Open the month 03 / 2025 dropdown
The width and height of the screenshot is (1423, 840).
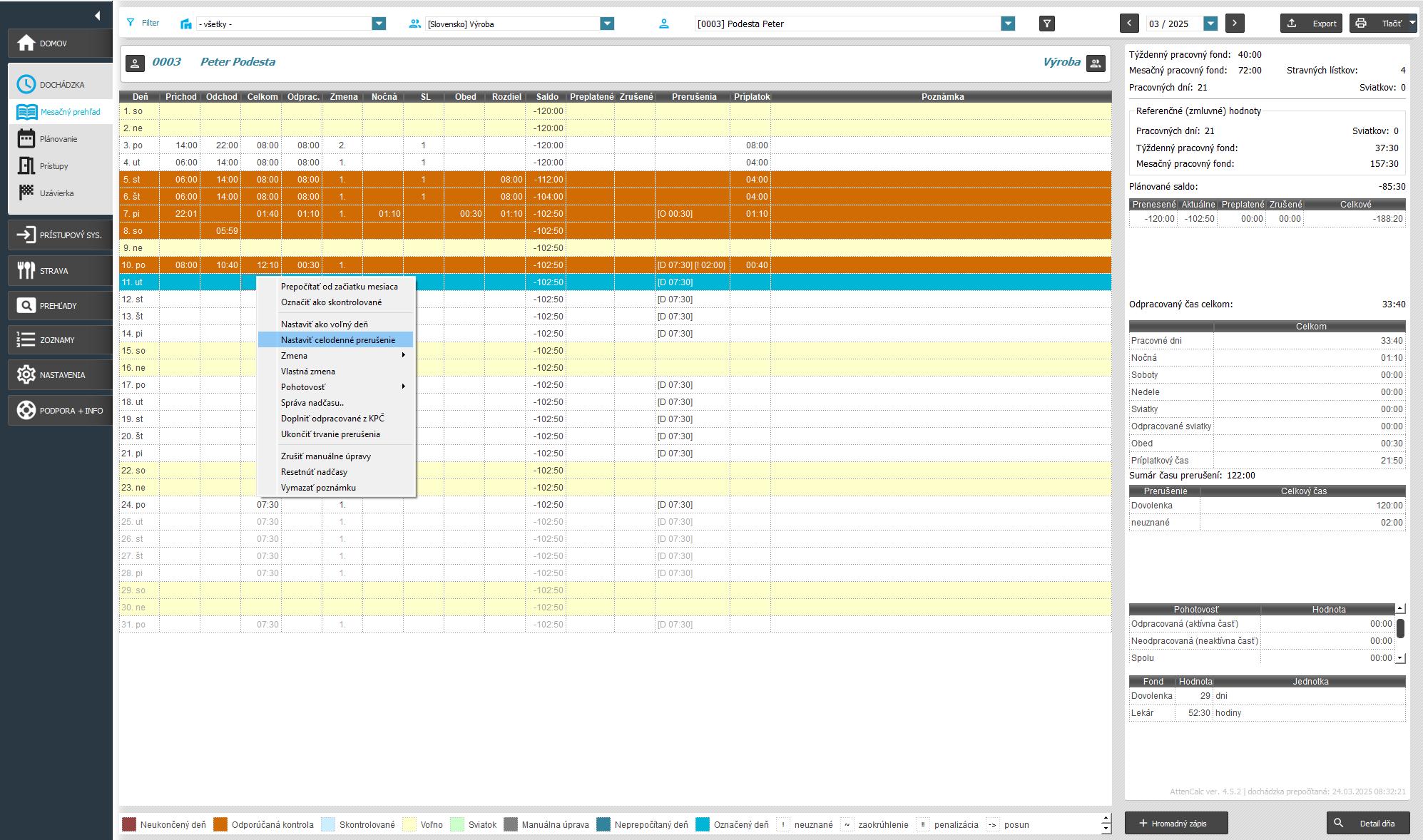click(1210, 24)
